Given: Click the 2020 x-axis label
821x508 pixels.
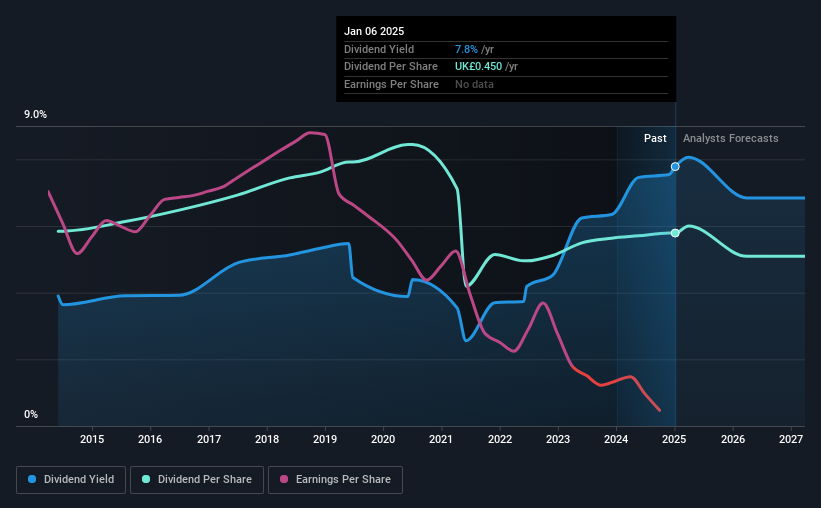Looking at the screenshot, I should (383, 439).
